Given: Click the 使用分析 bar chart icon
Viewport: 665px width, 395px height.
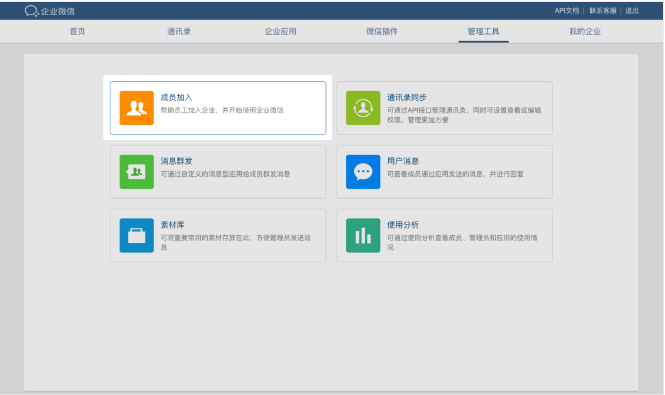Looking at the screenshot, I should (x=363, y=235).
